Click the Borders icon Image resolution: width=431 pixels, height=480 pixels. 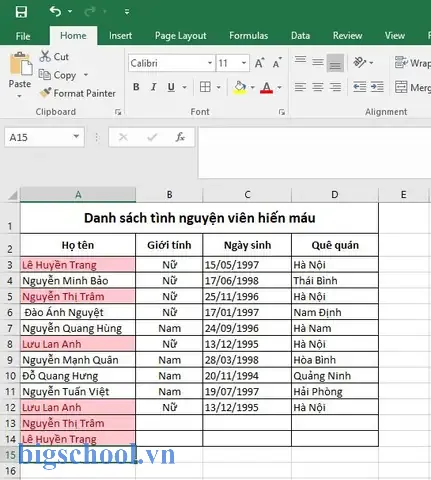tap(205, 87)
